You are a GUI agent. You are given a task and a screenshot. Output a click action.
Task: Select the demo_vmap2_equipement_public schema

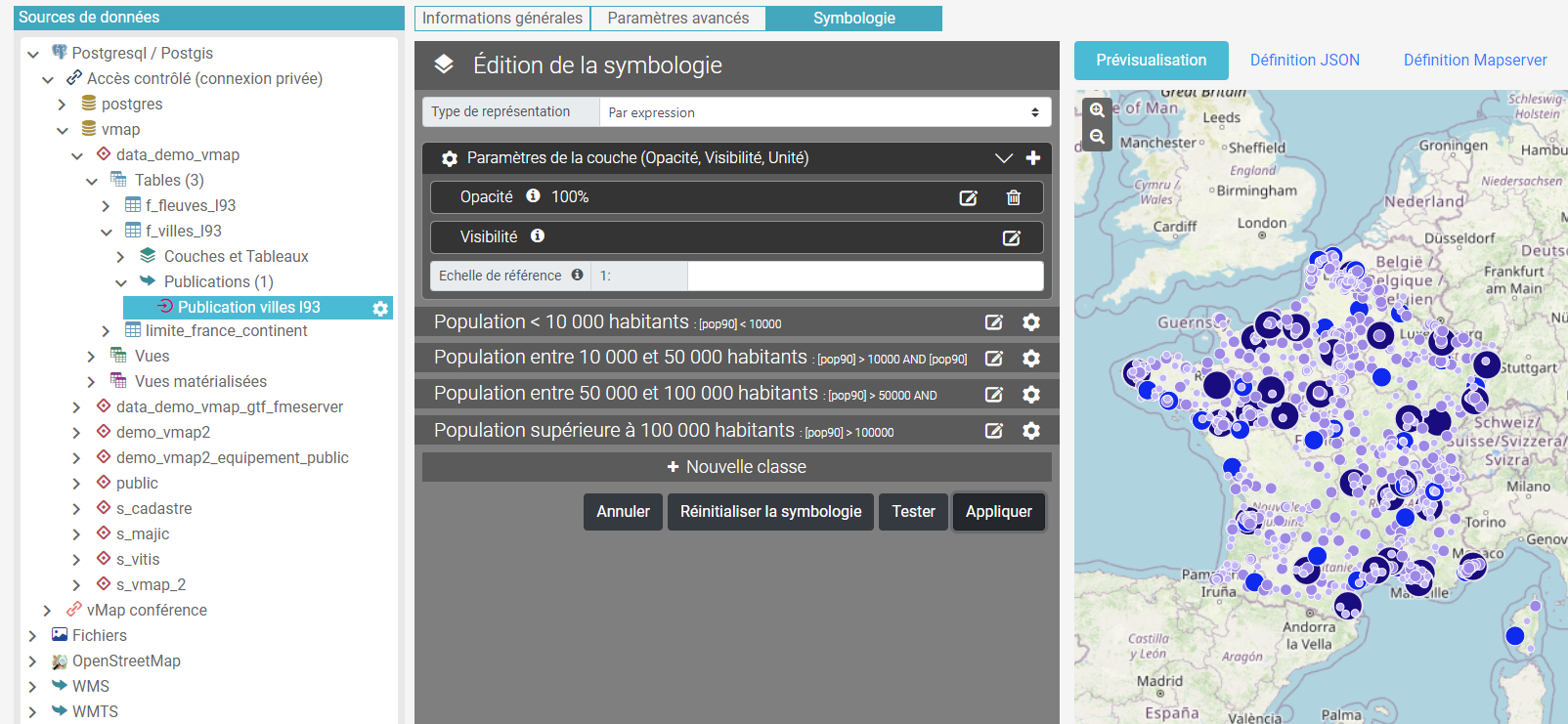point(233,458)
